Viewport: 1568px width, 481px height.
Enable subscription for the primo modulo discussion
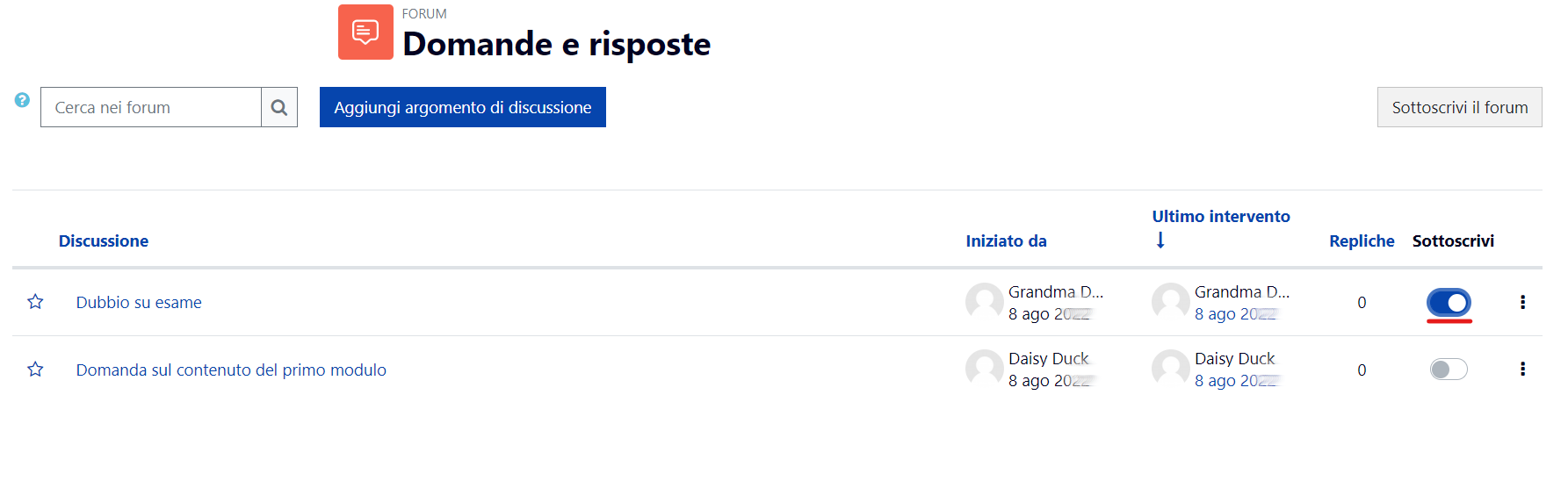point(1449,370)
